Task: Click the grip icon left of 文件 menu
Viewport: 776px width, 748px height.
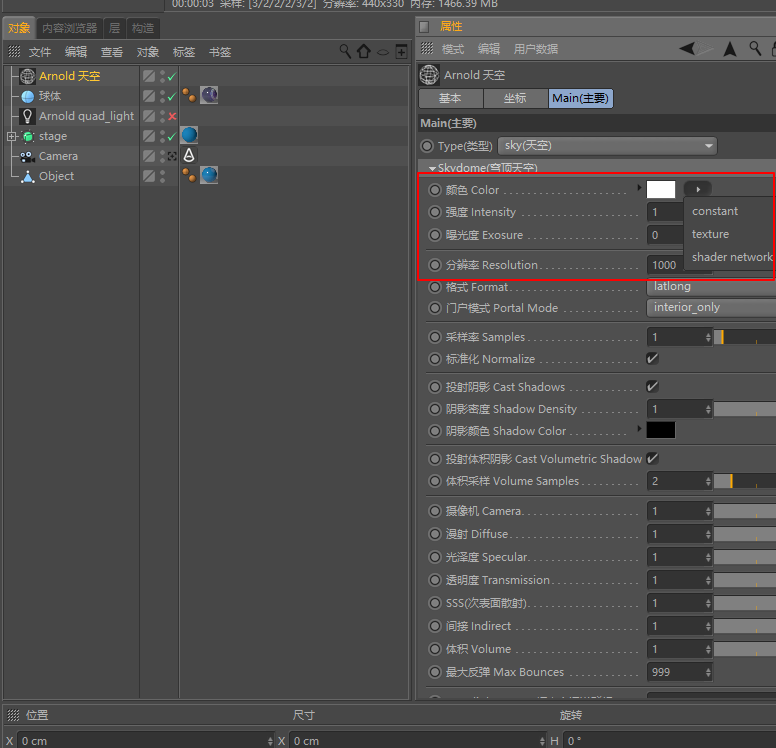Action: (14, 51)
